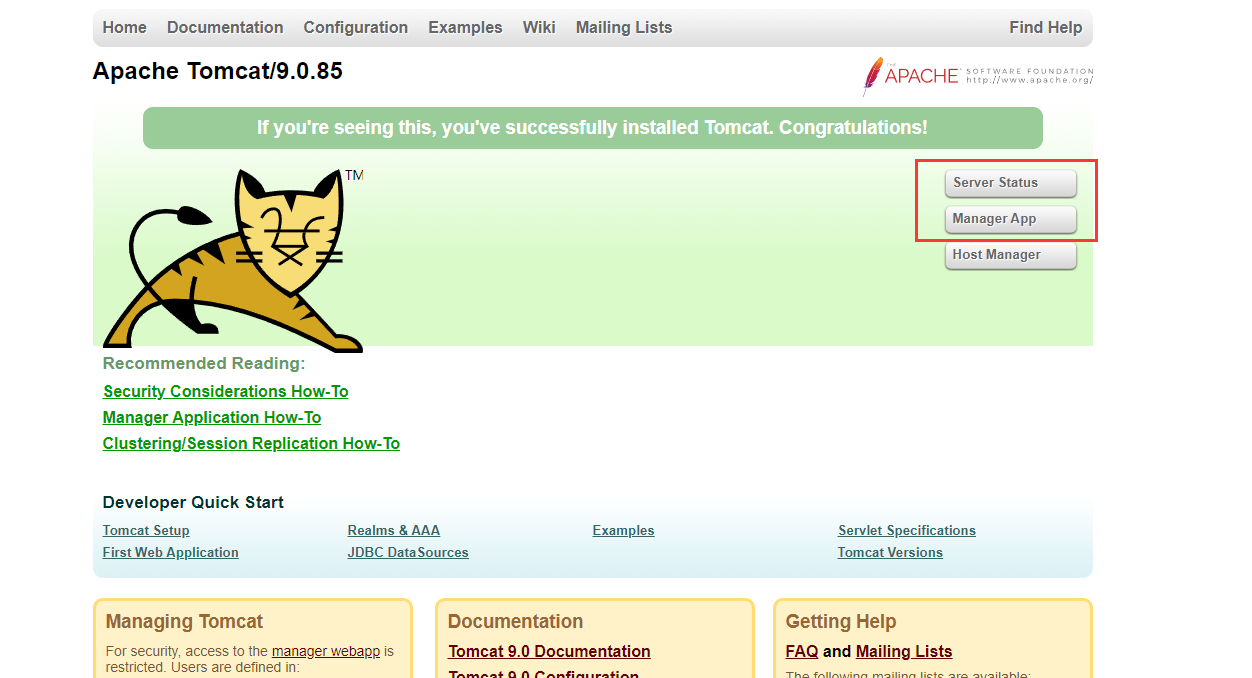Click the Getting Help heading
This screenshot has width=1252, height=678.
[841, 621]
